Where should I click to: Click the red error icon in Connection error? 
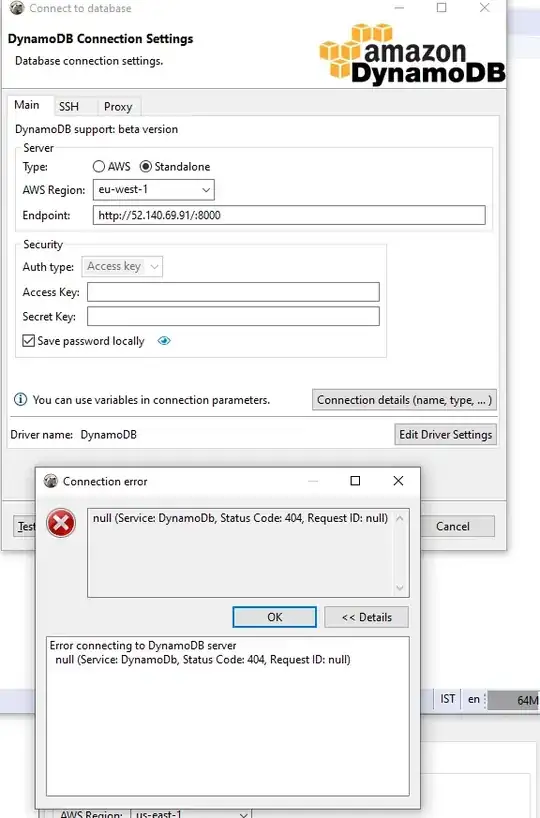(61, 523)
